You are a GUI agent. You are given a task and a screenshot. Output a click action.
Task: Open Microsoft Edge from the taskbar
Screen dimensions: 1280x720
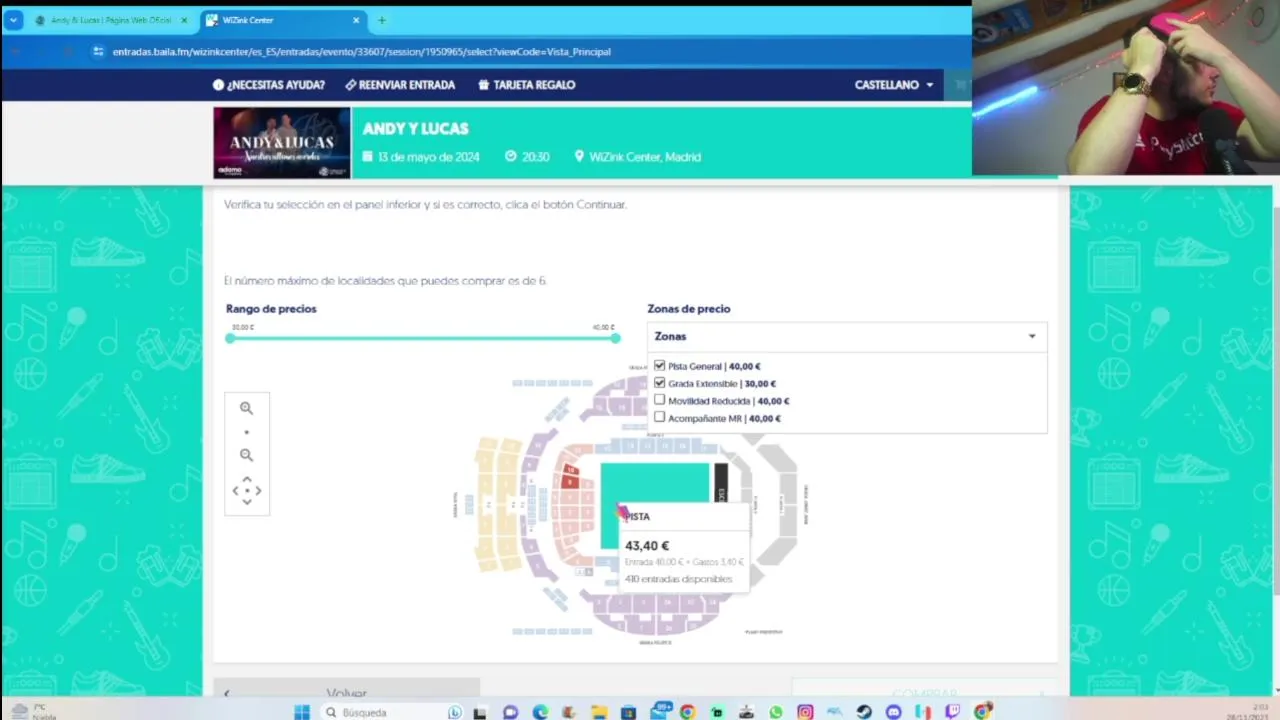[x=540, y=712]
